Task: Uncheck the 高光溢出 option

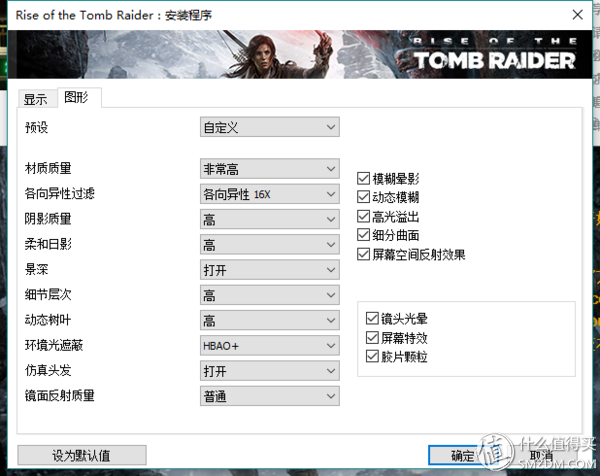Action: [x=363, y=216]
